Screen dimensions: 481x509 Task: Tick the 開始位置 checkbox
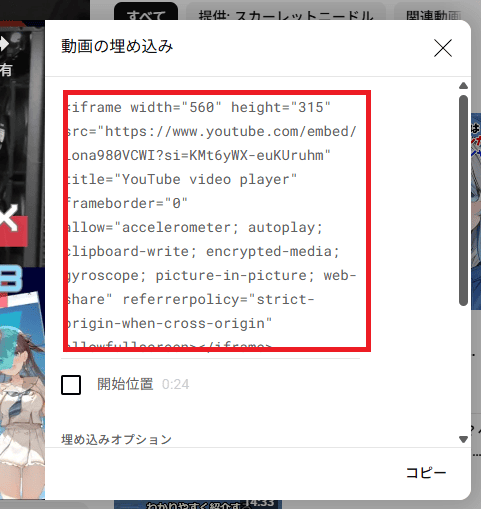(x=71, y=385)
